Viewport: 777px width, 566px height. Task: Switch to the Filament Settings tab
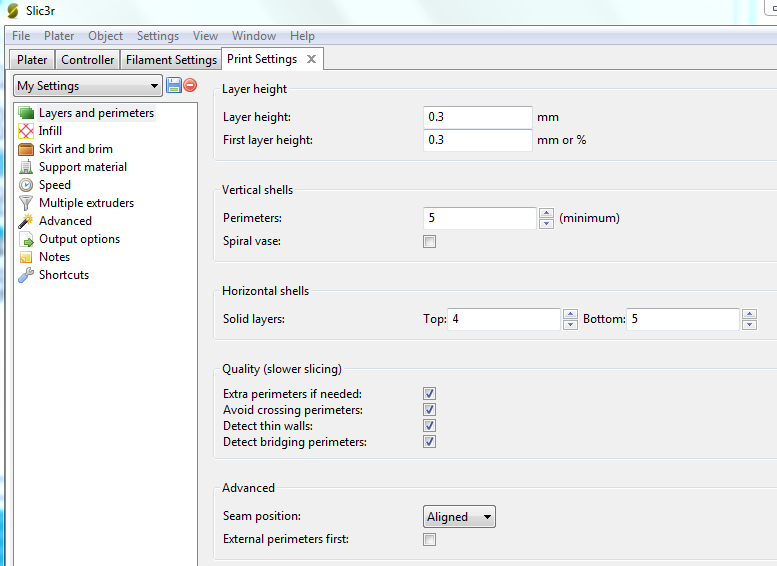coord(171,59)
